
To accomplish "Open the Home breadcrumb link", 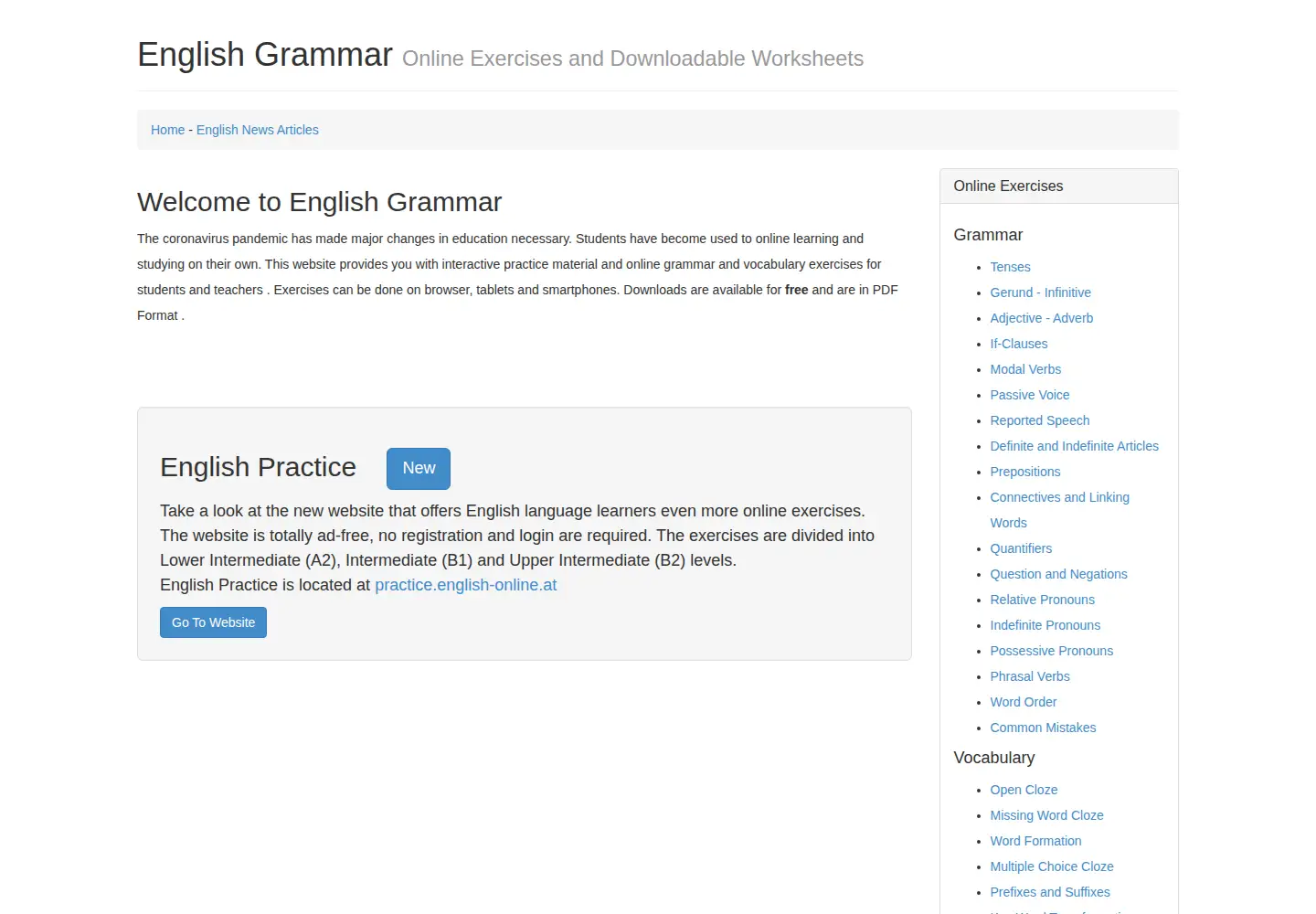I will click(x=167, y=130).
